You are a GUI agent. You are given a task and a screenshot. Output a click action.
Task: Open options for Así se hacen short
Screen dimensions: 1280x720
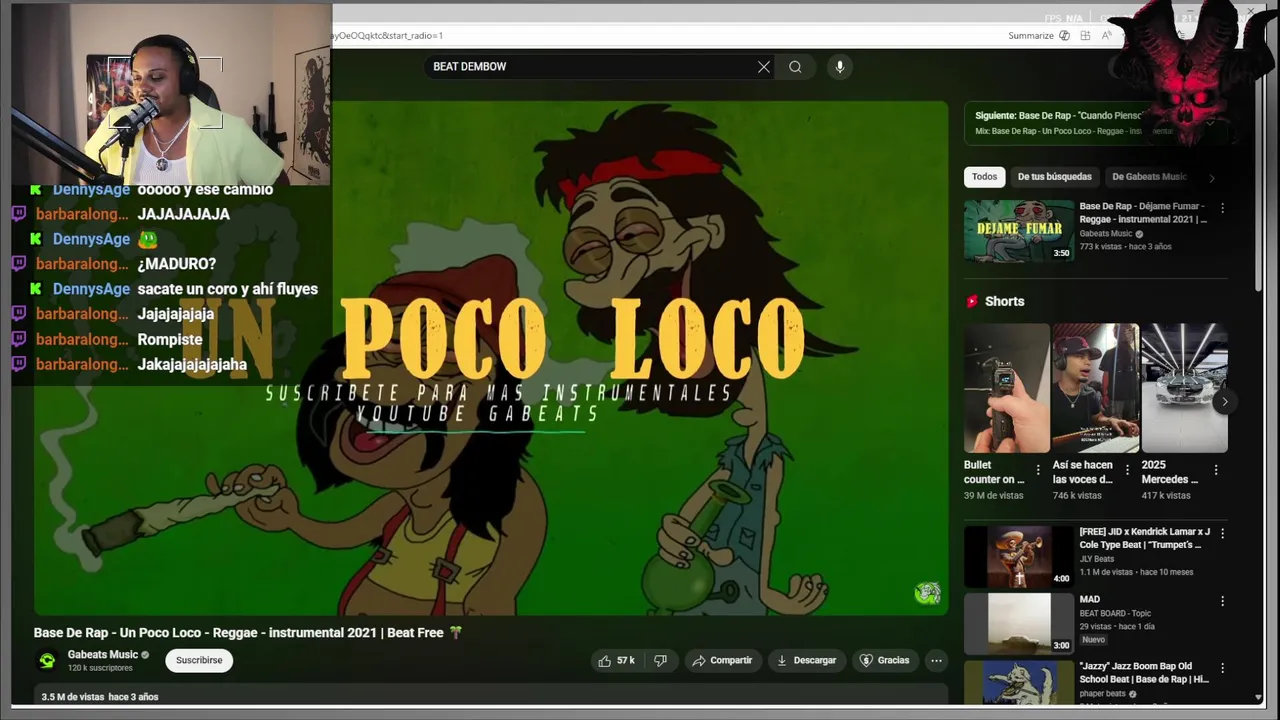(1127, 470)
